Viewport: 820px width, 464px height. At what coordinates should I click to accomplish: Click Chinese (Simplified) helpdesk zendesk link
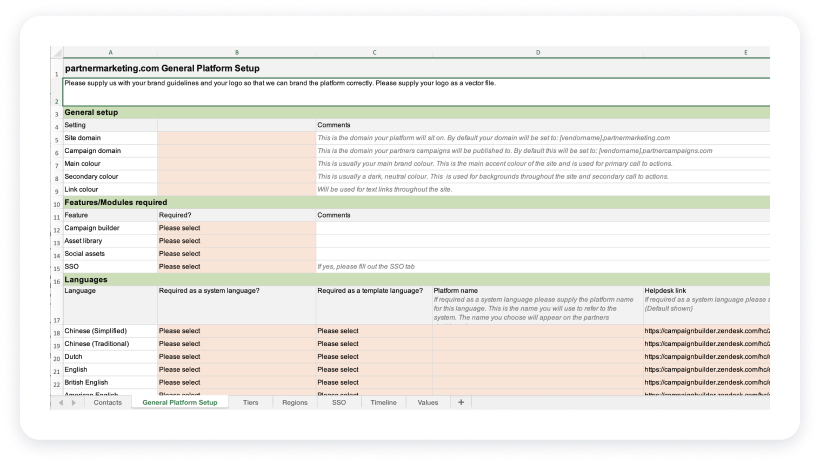pos(706,330)
